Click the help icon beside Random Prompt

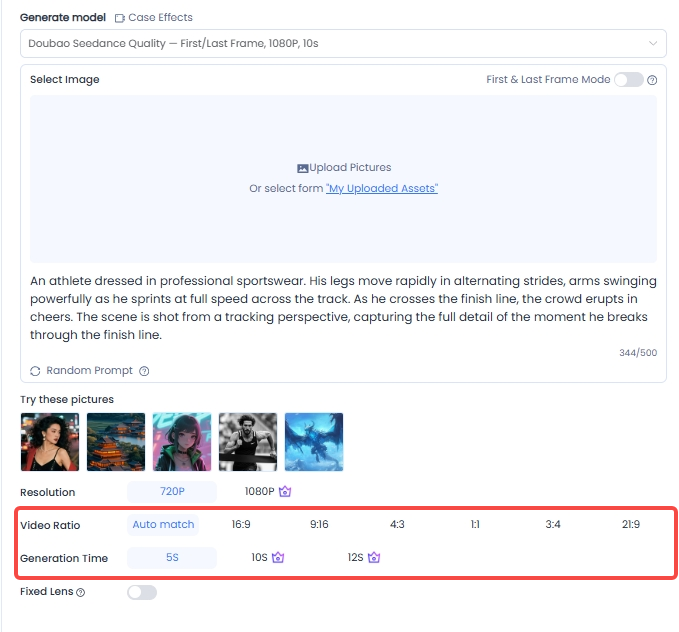144,371
